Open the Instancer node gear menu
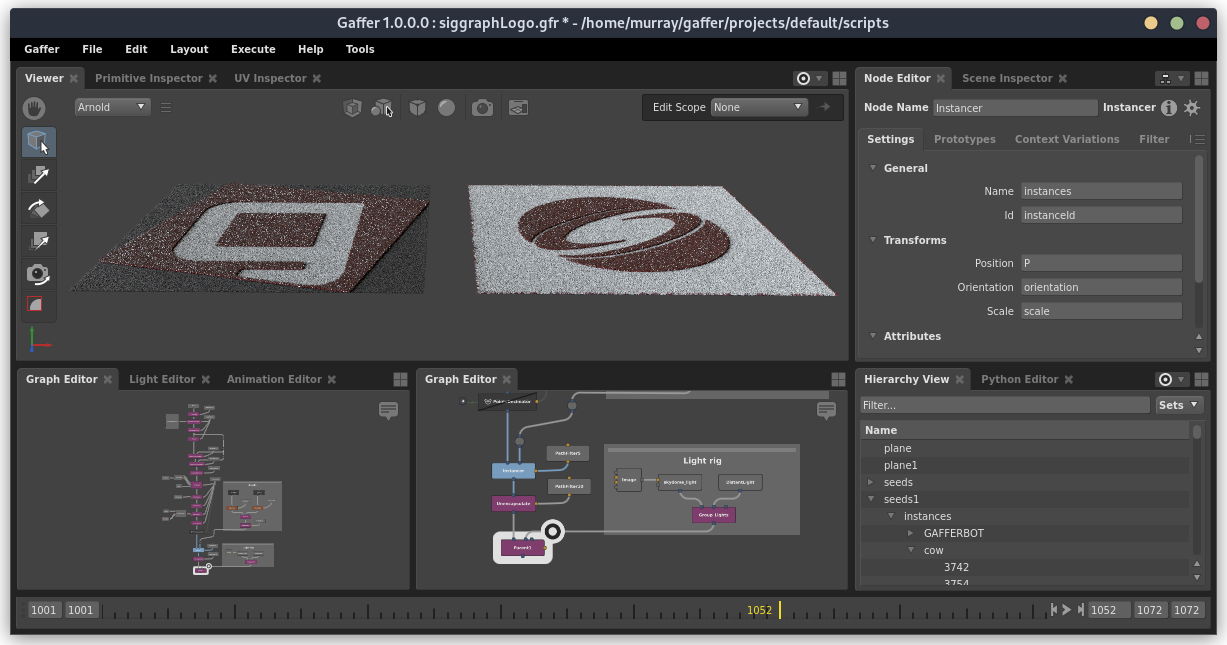Image resolution: width=1227 pixels, height=645 pixels. pyautogui.click(x=1192, y=108)
